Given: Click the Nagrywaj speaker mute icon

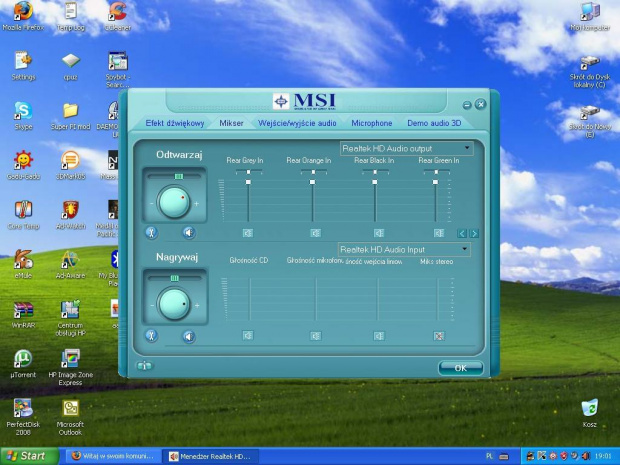Looking at the screenshot, I should coord(188,336).
